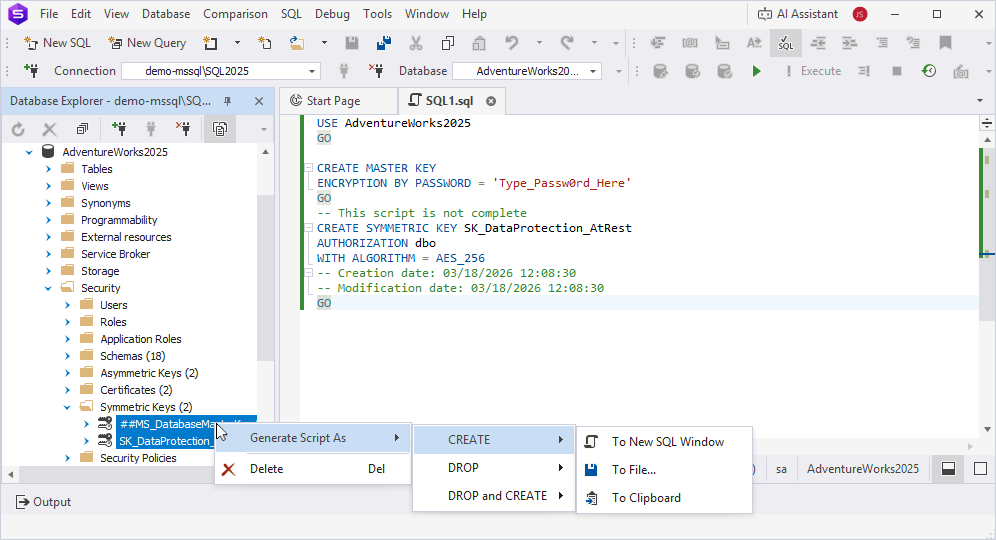Open the Database combo box AdventureWorks20...
996x540 pixels.
click(527, 71)
